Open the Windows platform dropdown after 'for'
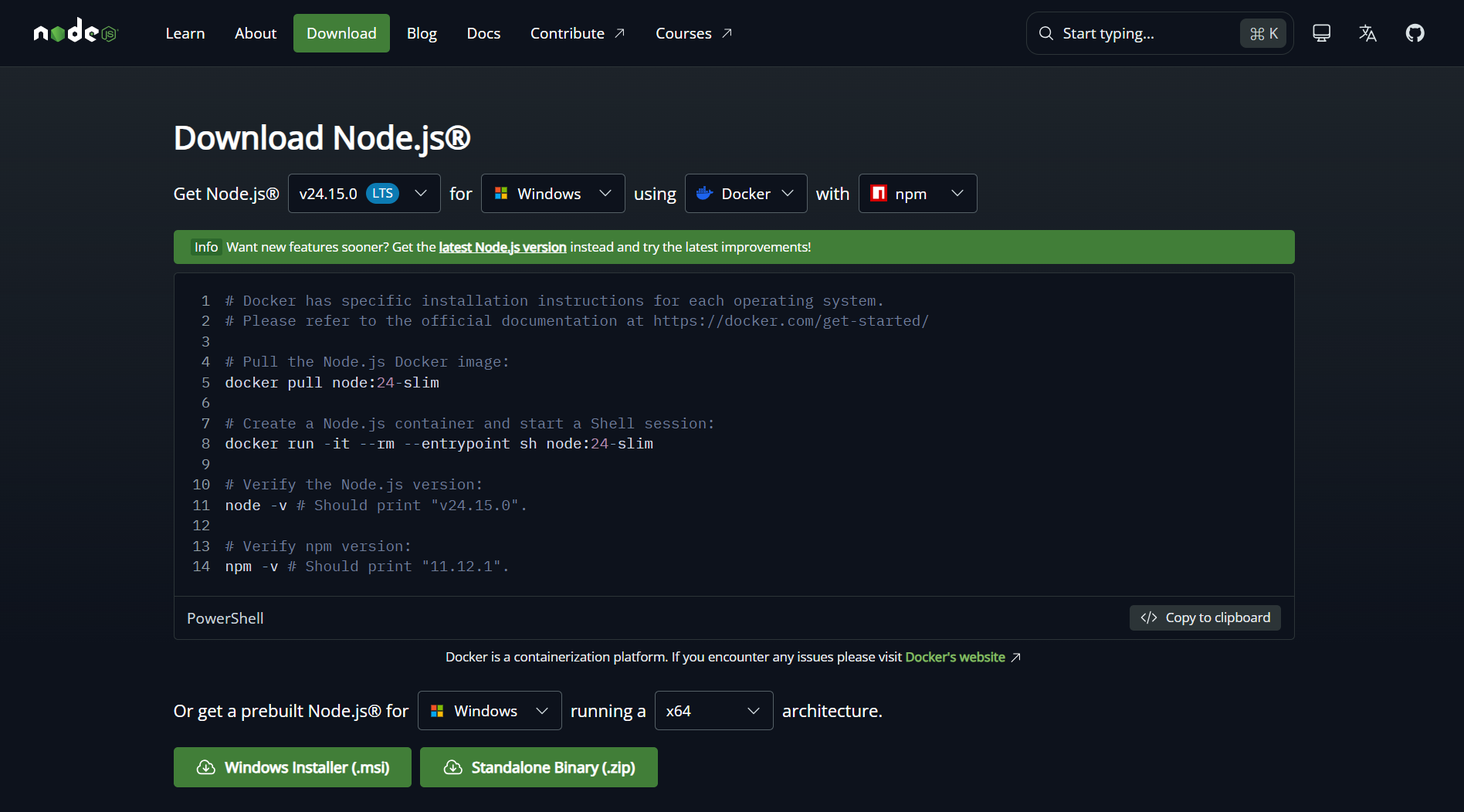 click(x=553, y=194)
